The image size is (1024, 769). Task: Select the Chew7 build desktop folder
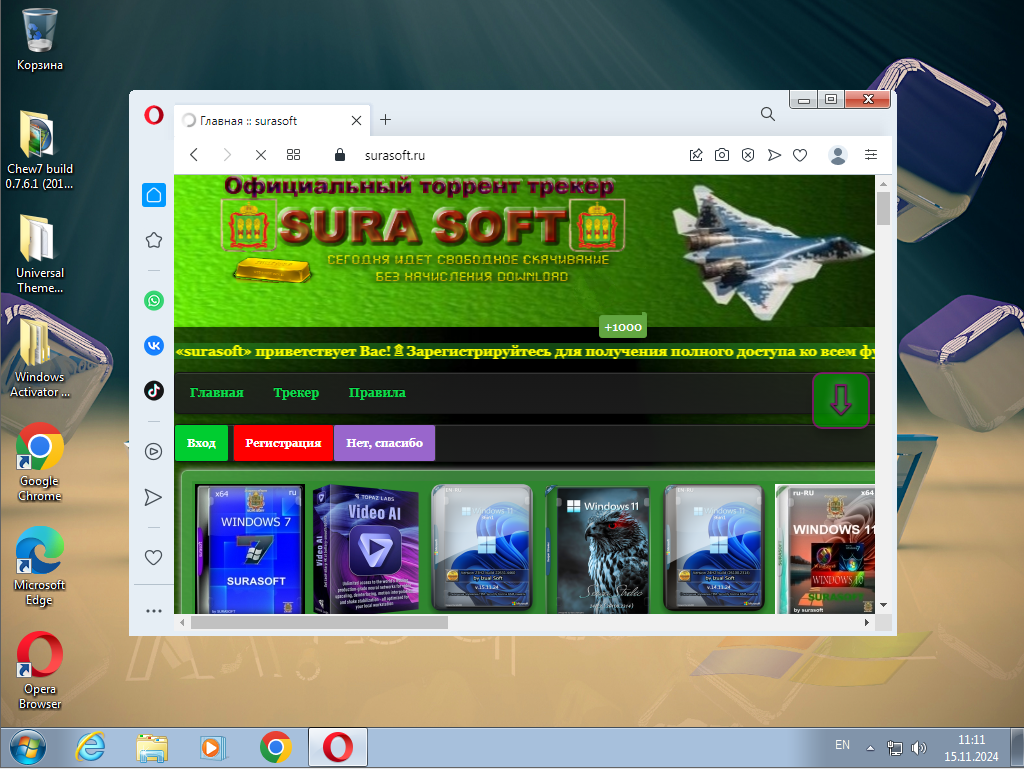tap(40, 151)
